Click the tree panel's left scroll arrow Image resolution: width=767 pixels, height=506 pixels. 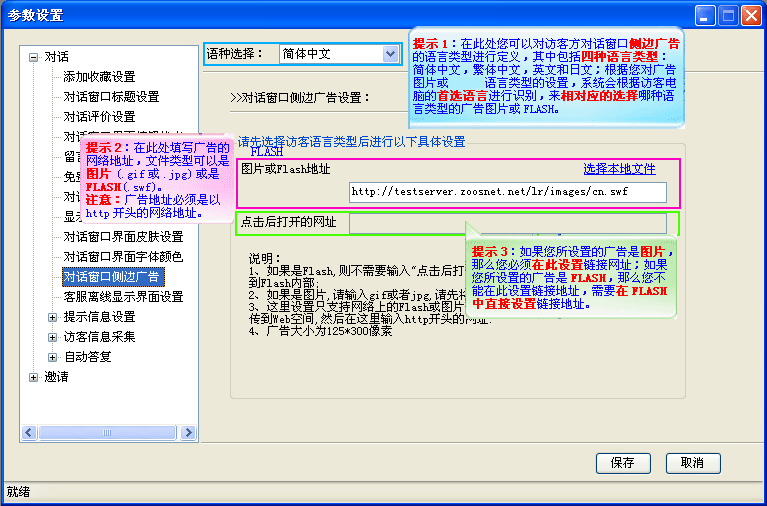(29, 433)
